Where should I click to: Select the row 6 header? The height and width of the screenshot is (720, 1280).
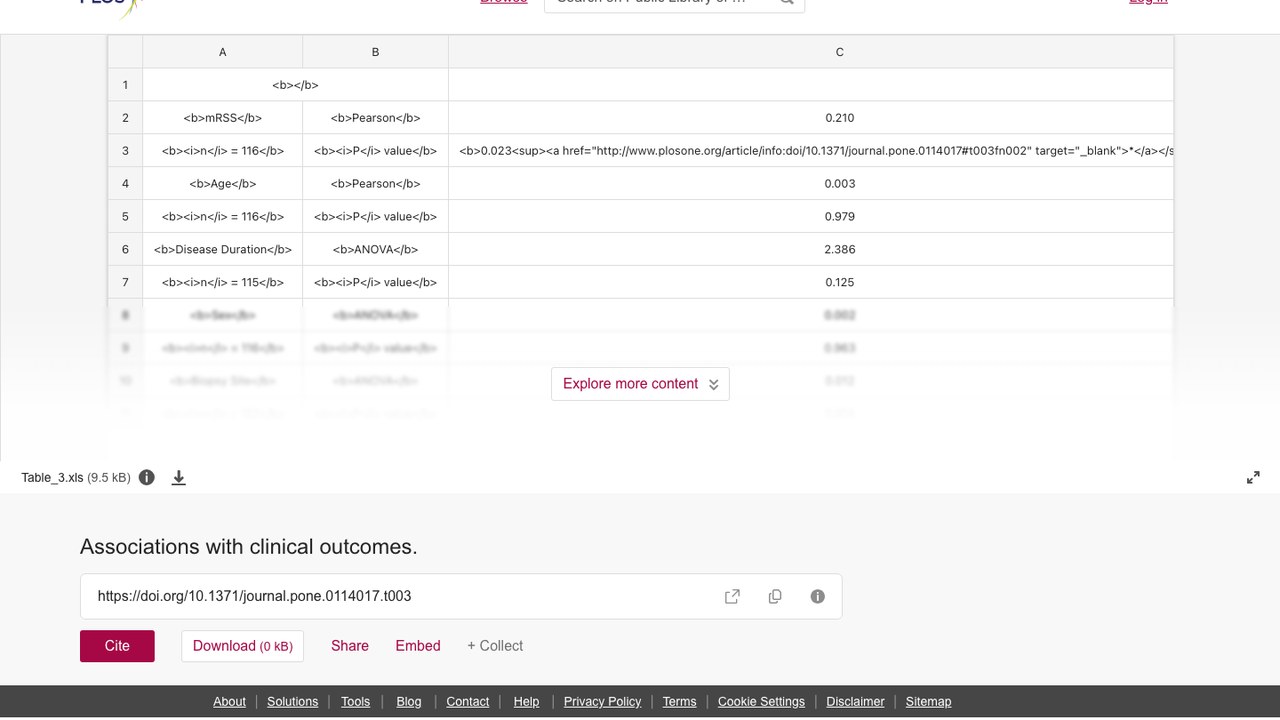click(x=125, y=250)
